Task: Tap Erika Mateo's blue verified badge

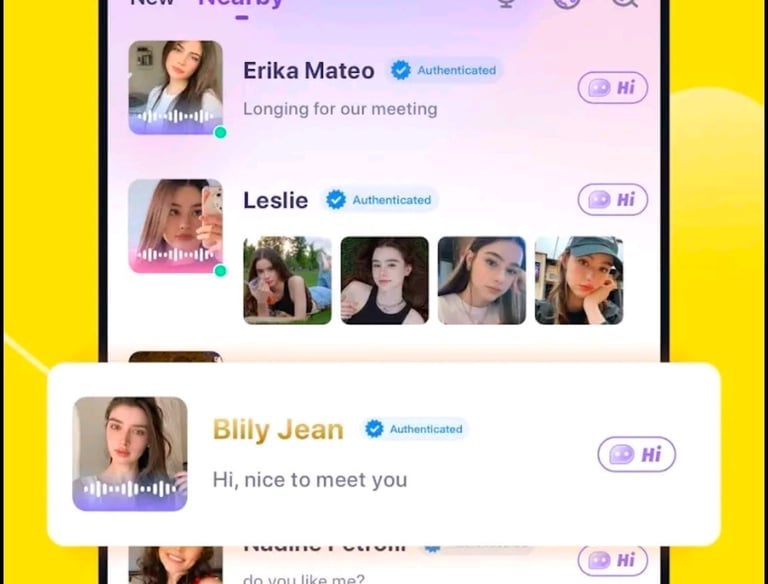Action: point(401,70)
